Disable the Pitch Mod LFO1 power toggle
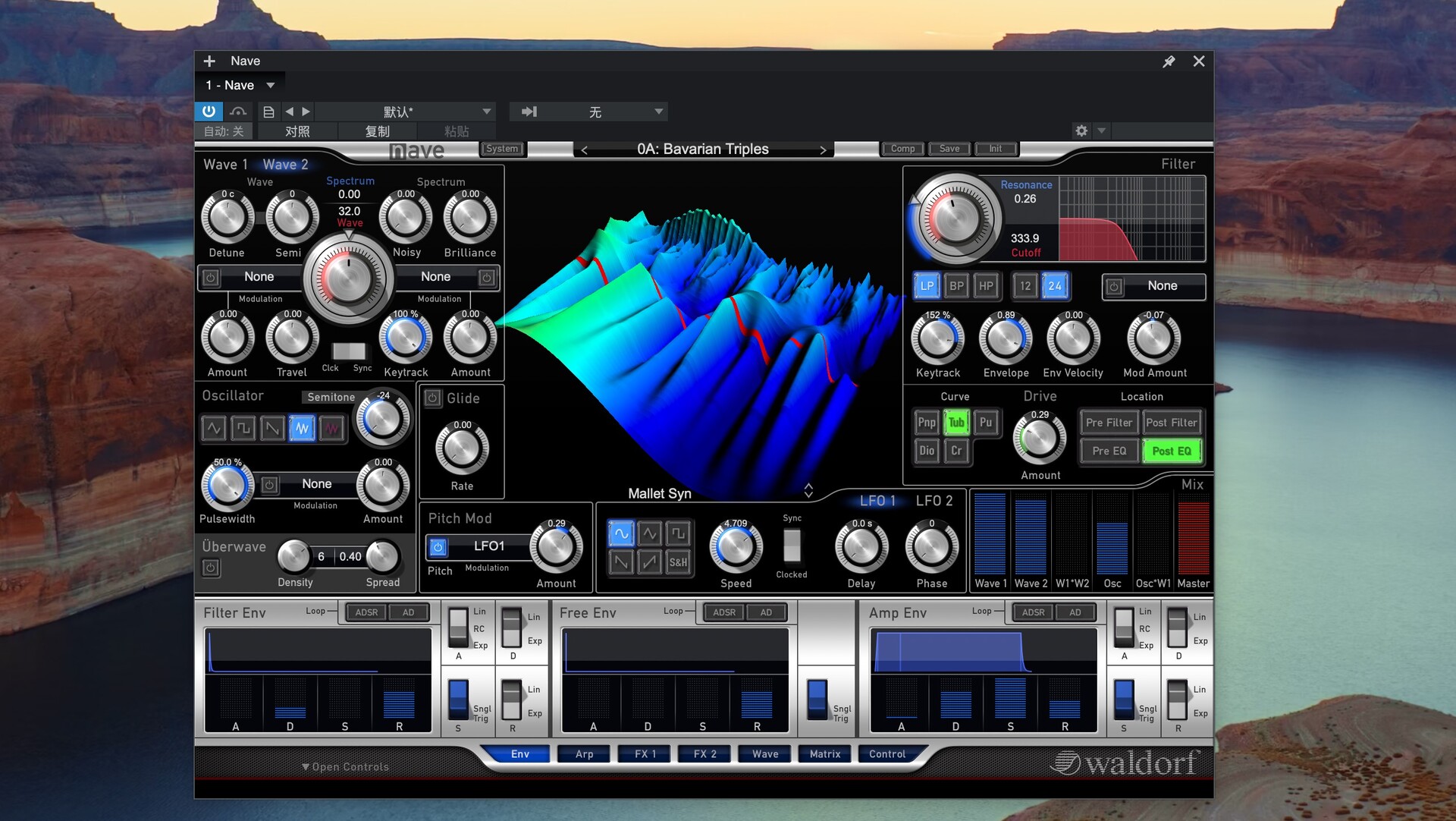Image resolution: width=1456 pixels, height=821 pixels. tap(438, 546)
